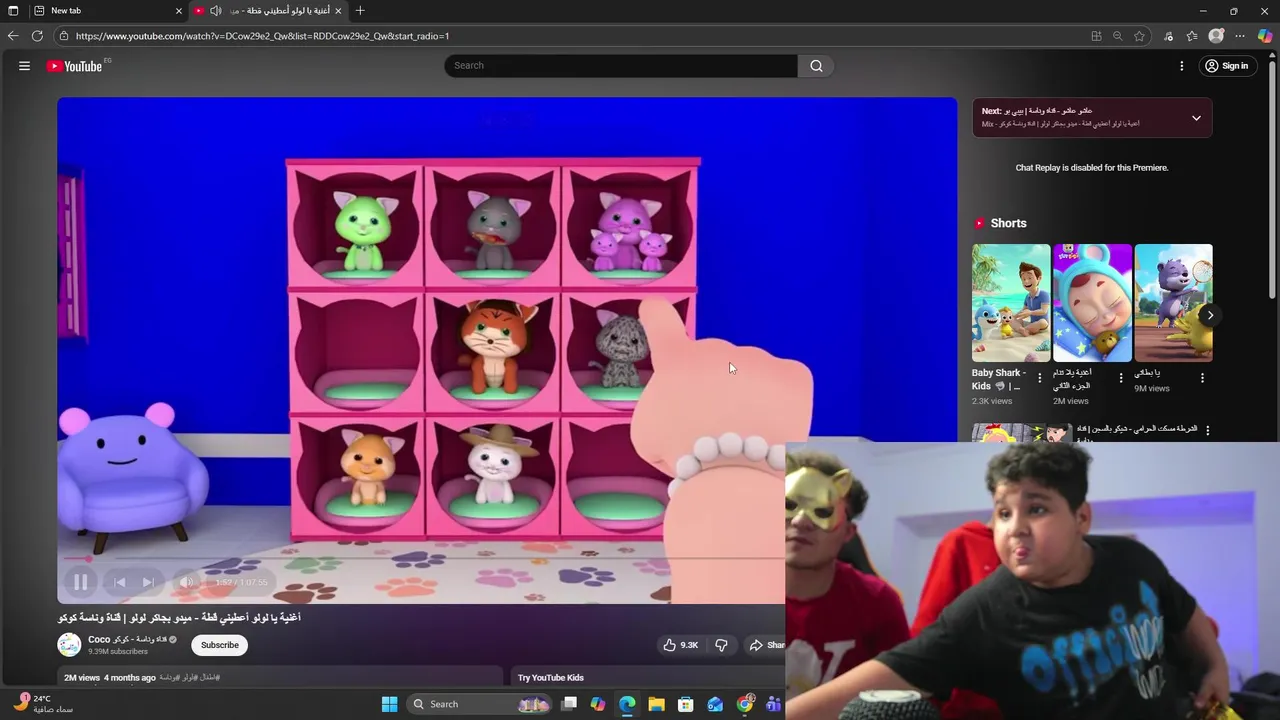Viewport: 1280px width, 720px height.
Task: Click the YouTube search magnifier button
Action: pyautogui.click(x=816, y=66)
